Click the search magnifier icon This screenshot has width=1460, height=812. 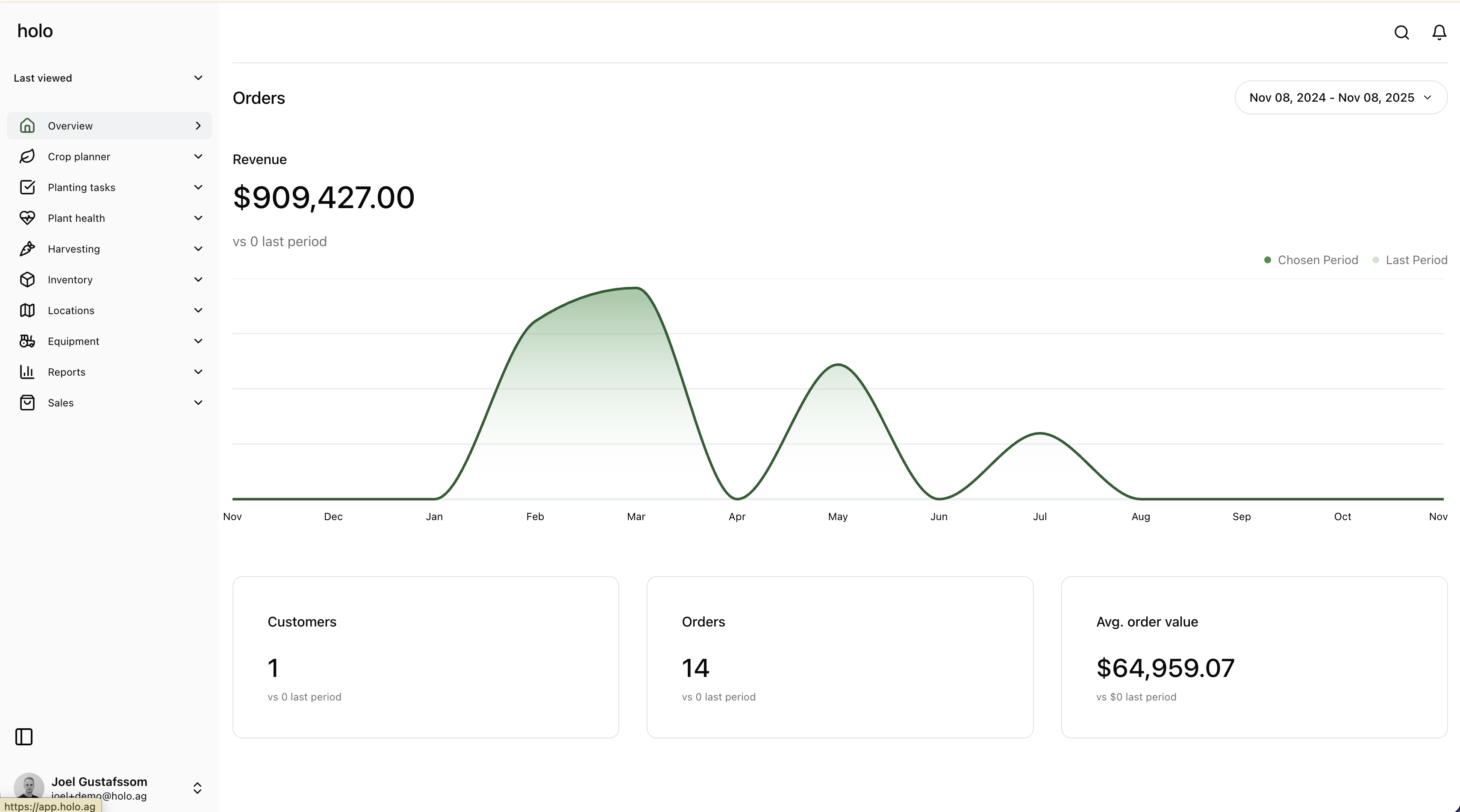tap(1401, 33)
